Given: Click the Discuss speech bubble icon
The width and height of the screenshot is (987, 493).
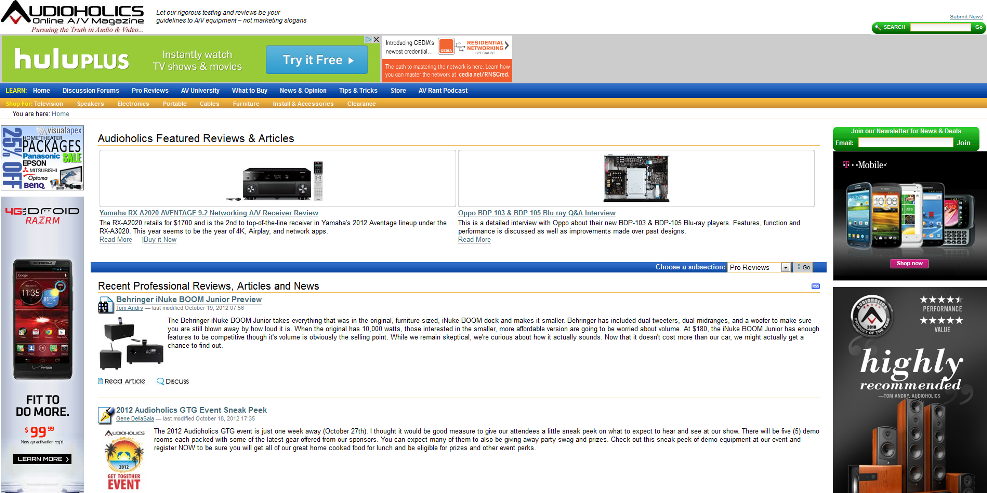Looking at the screenshot, I should 160,381.
